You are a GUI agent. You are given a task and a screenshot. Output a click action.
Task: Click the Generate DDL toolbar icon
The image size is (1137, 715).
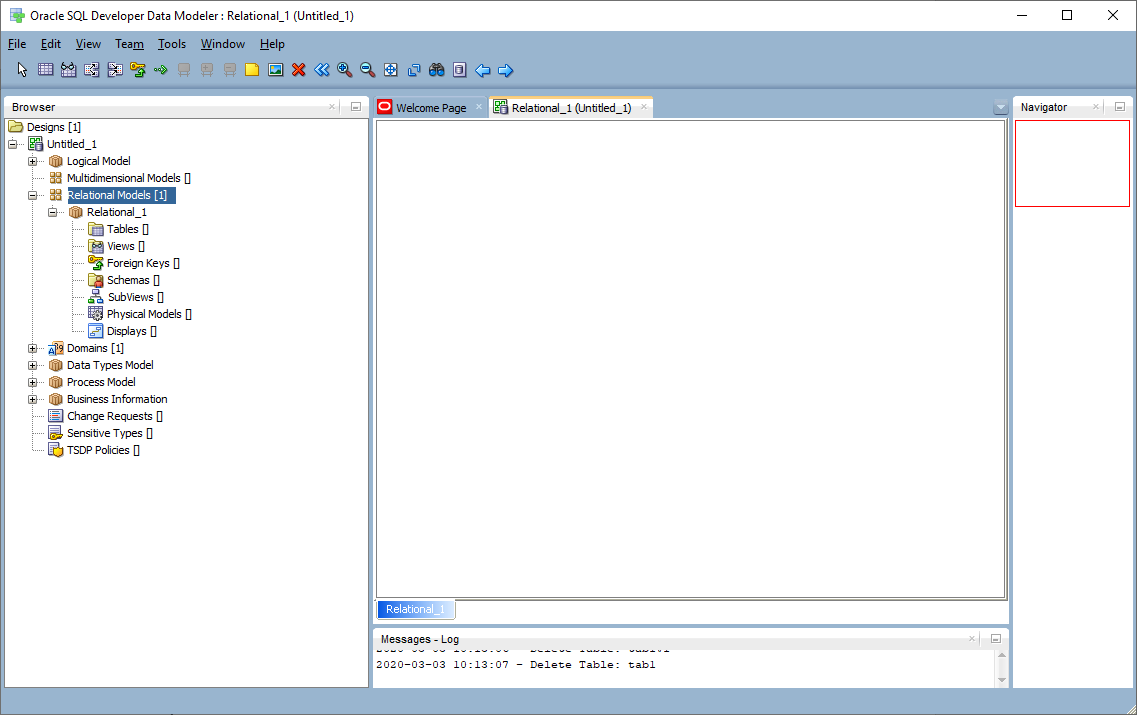(460, 70)
